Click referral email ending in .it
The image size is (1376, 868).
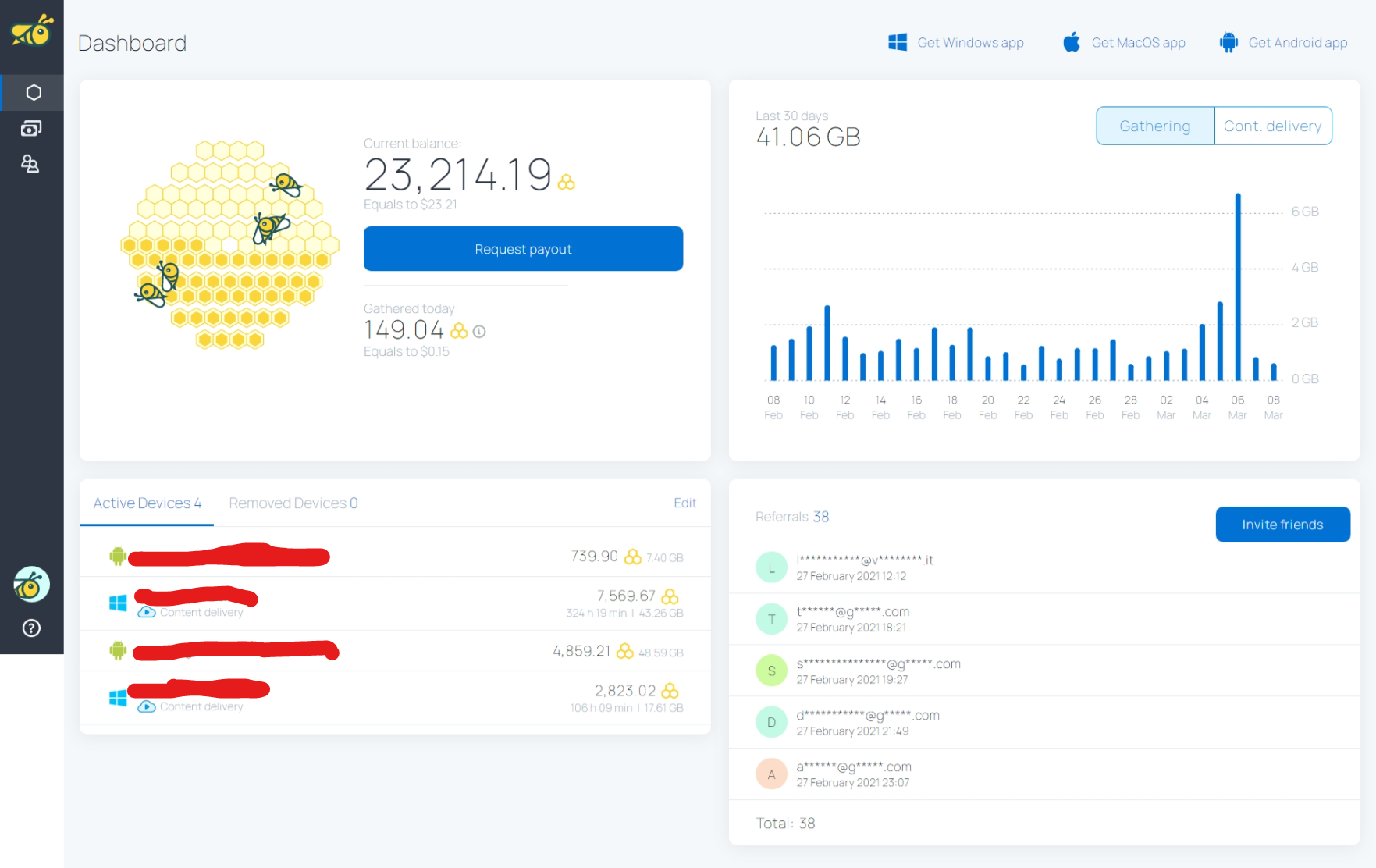865,560
